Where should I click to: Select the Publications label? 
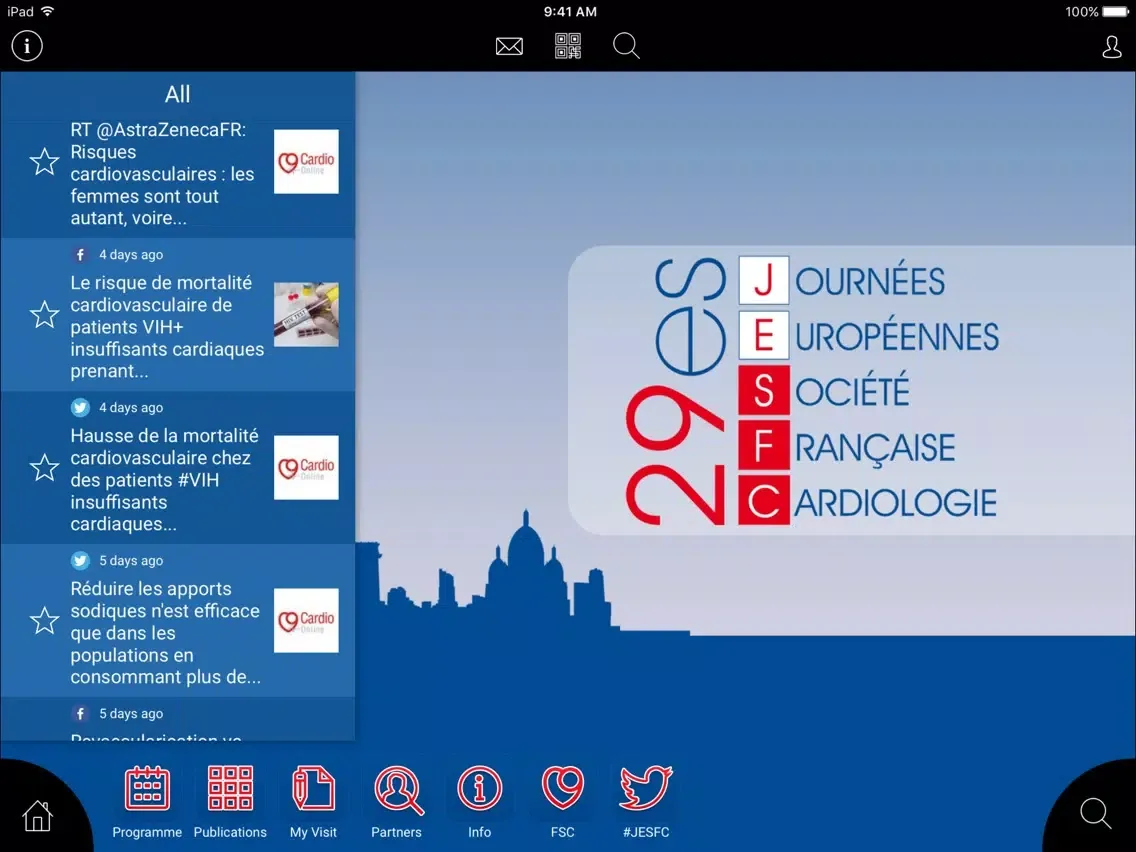230,832
